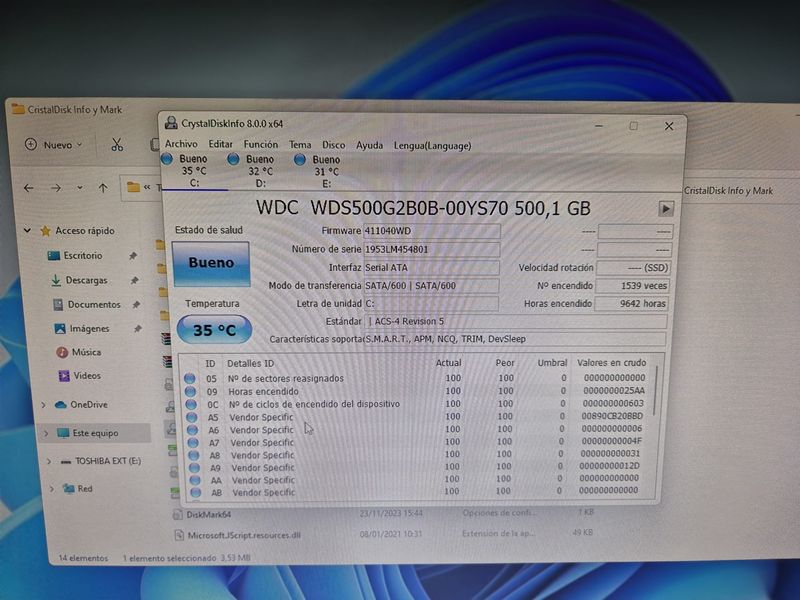Expand the TOSHIBA EXT (E:) node
The width and height of the screenshot is (800, 600).
[49, 461]
